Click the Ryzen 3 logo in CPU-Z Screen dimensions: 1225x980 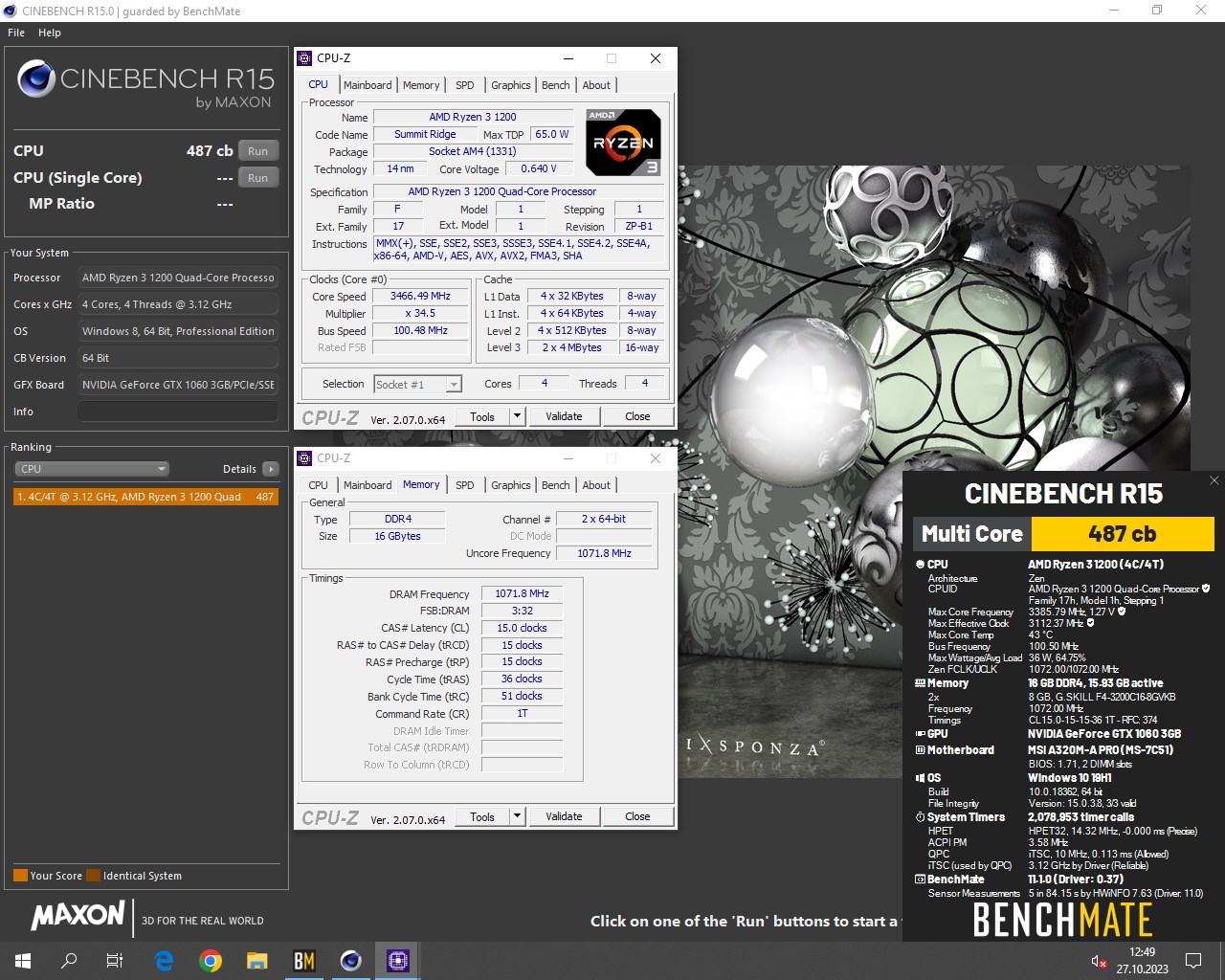[x=623, y=143]
